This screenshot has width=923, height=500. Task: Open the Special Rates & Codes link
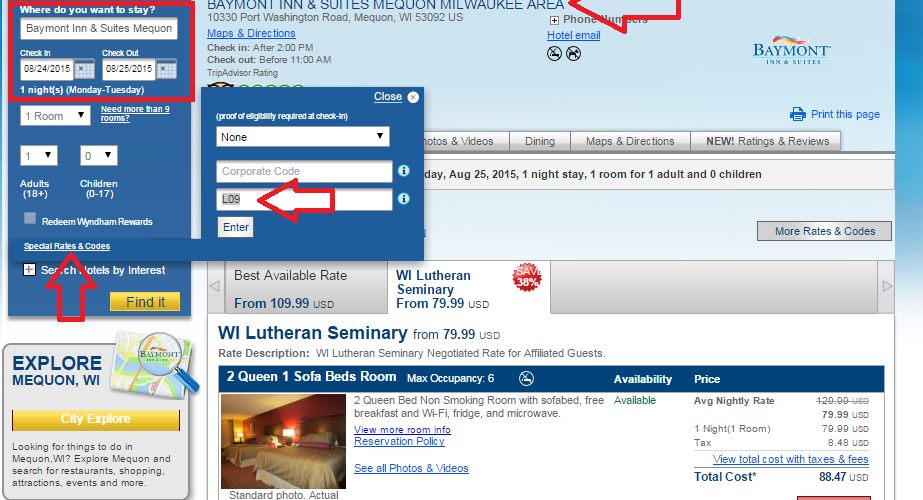(67, 246)
